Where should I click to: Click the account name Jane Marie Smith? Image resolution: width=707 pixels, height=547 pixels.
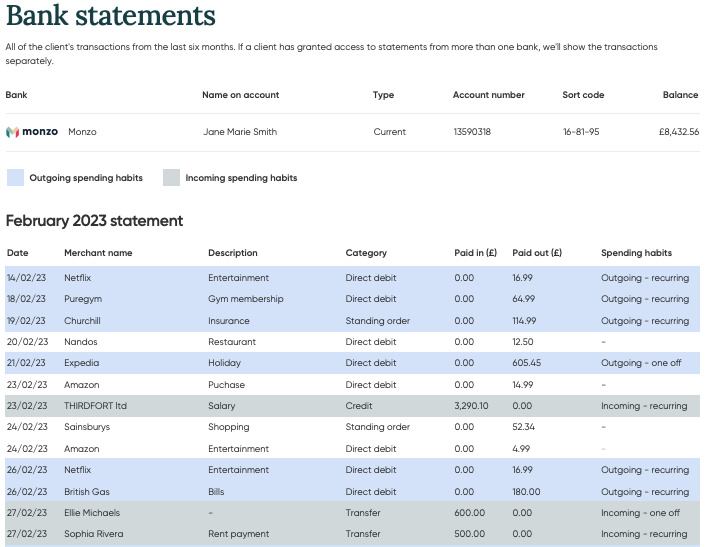pyautogui.click(x=240, y=132)
